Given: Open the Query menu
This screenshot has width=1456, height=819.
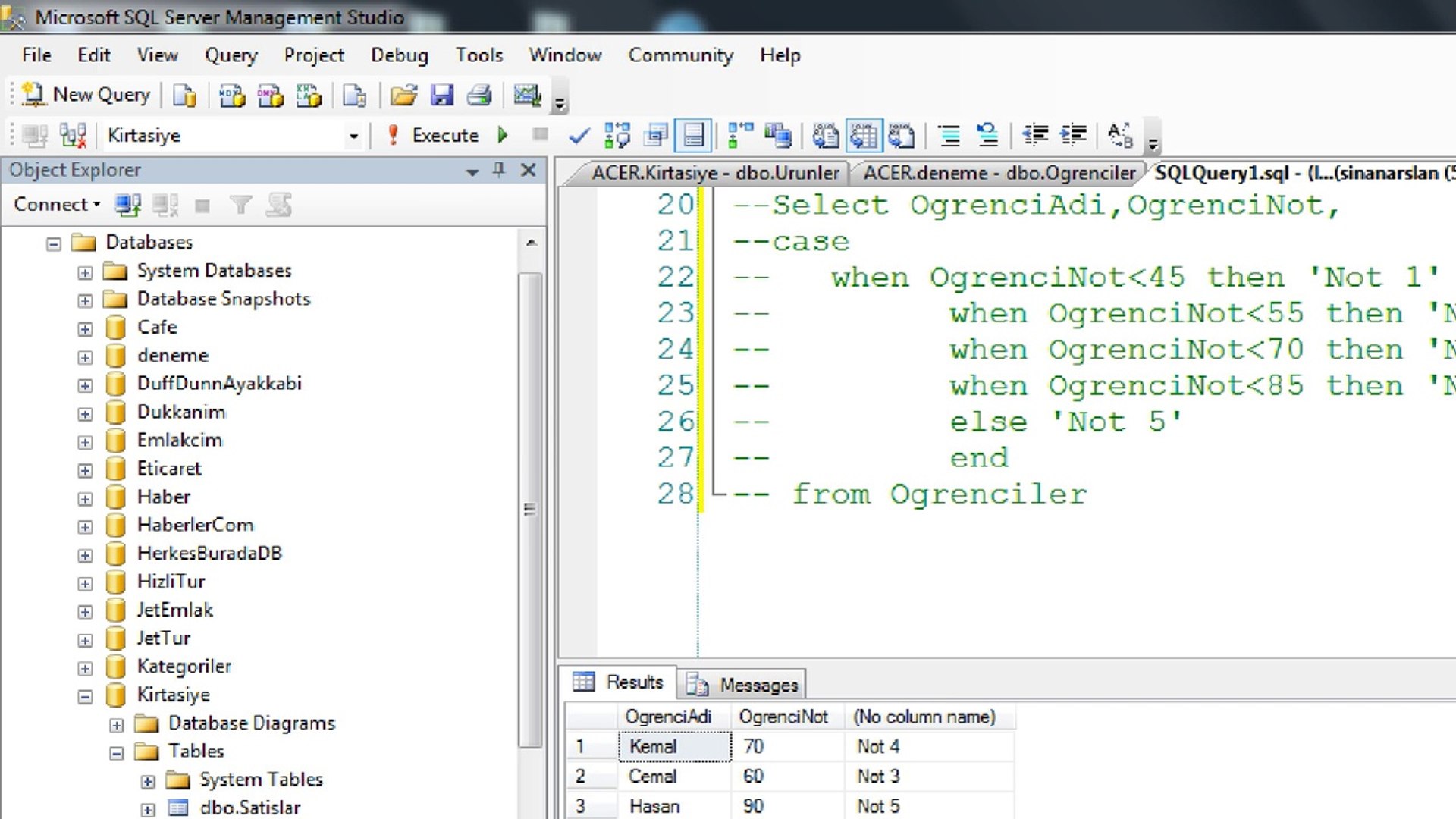Looking at the screenshot, I should point(231,55).
